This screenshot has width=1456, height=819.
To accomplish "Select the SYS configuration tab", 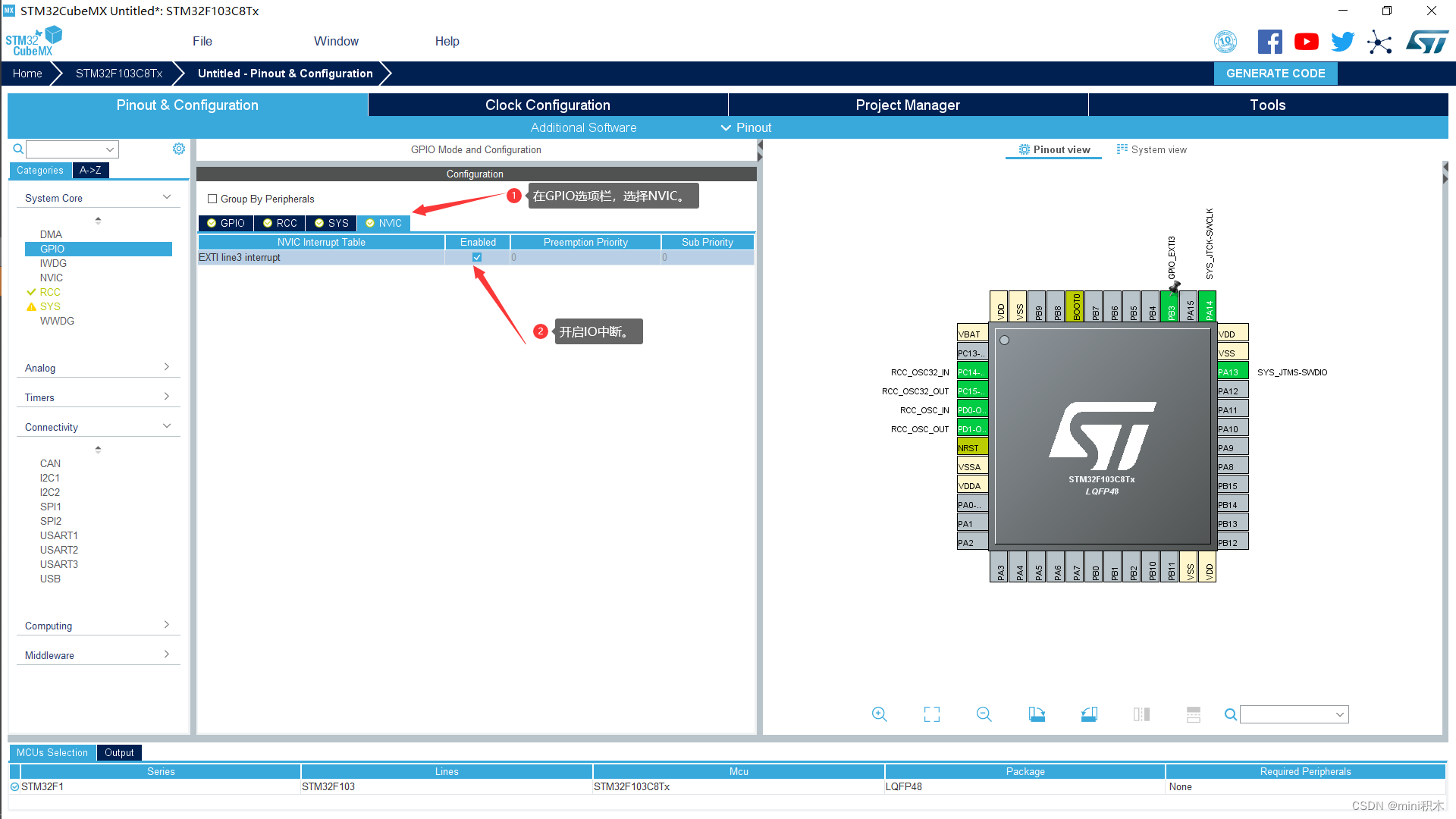I will click(x=331, y=223).
